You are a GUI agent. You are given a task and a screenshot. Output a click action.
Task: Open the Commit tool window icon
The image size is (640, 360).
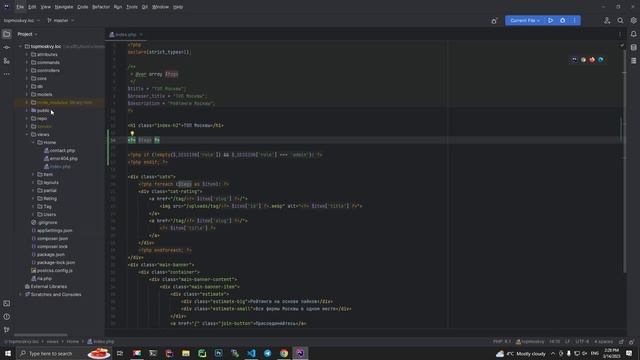click(x=7, y=48)
